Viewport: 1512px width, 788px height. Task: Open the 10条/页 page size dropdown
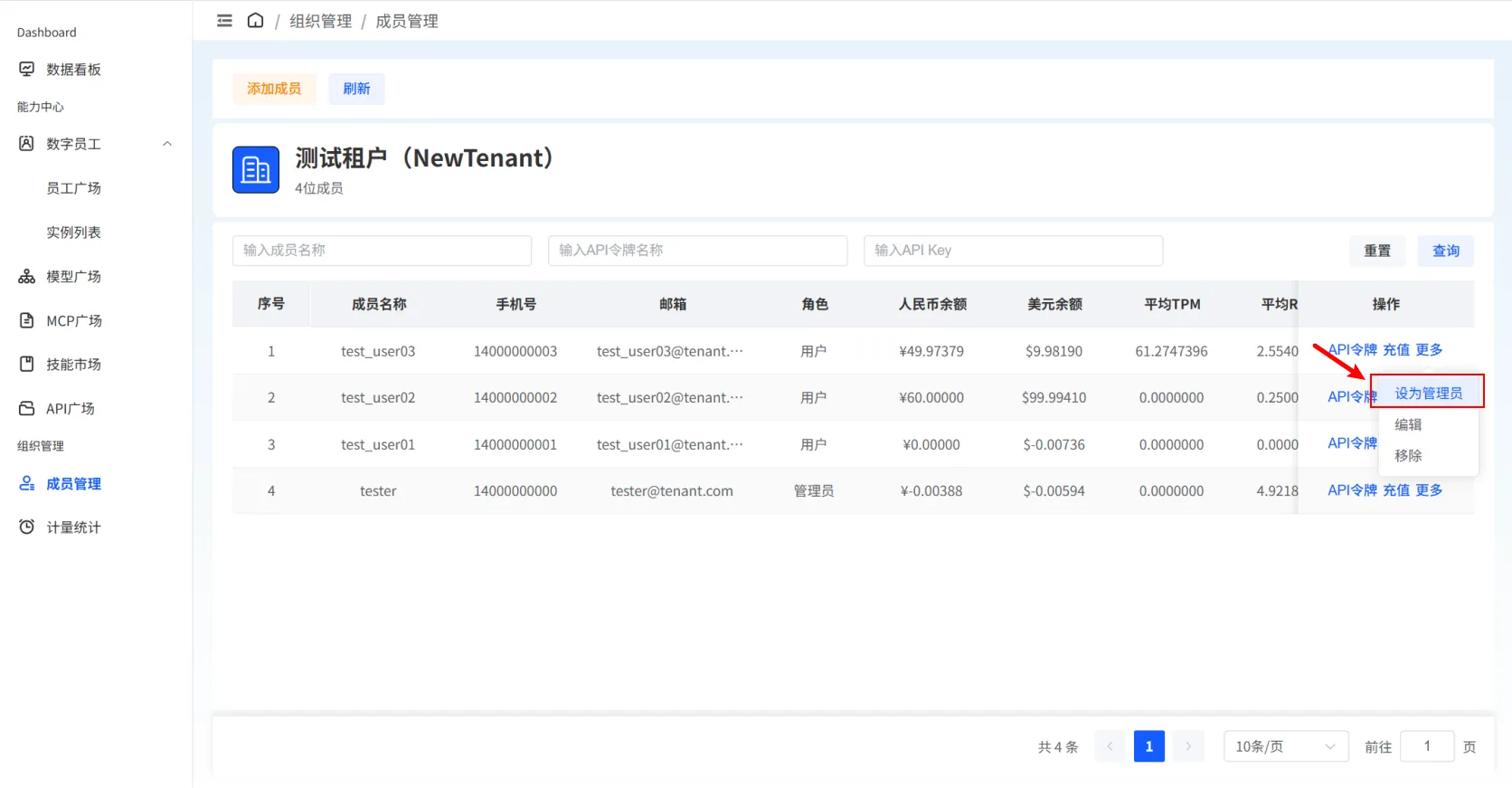(1286, 746)
